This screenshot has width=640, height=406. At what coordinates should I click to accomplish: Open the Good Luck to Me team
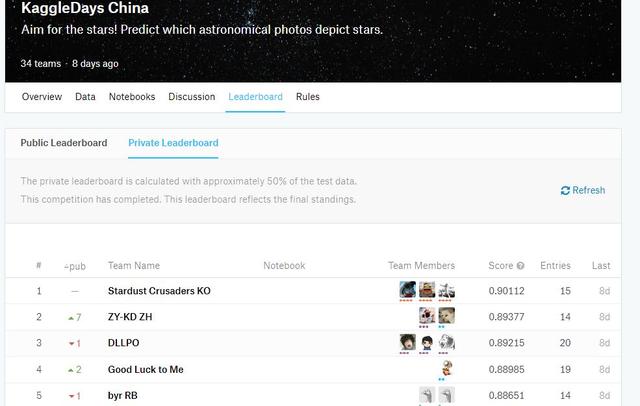coord(145,369)
